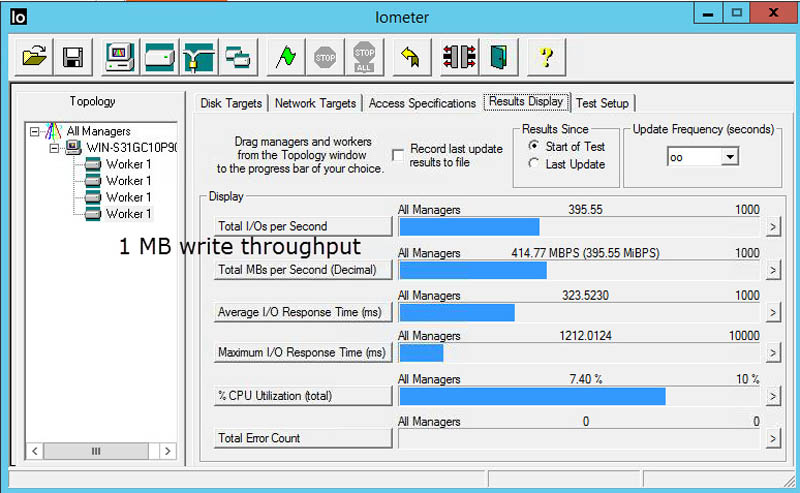Expand options for Average I/O Response Time bar

click(773, 312)
